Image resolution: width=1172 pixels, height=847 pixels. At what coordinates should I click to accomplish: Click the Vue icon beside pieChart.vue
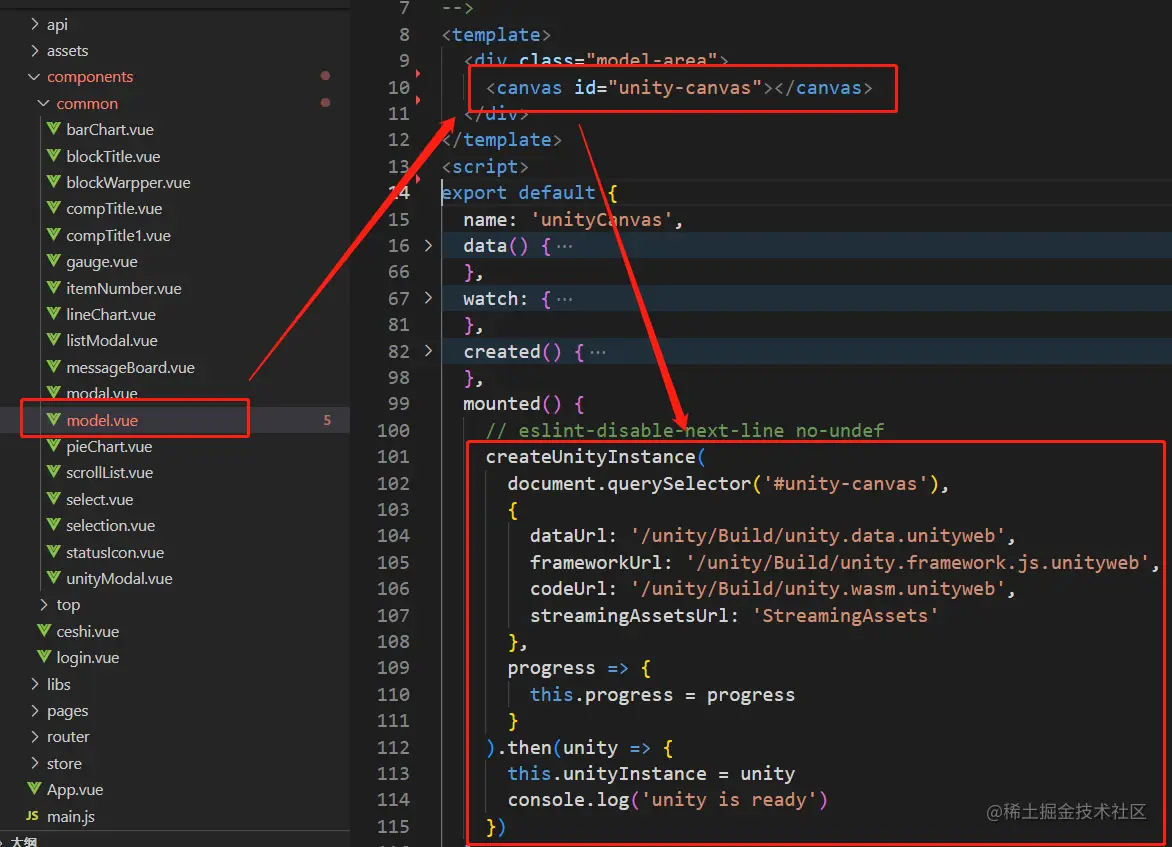point(54,446)
